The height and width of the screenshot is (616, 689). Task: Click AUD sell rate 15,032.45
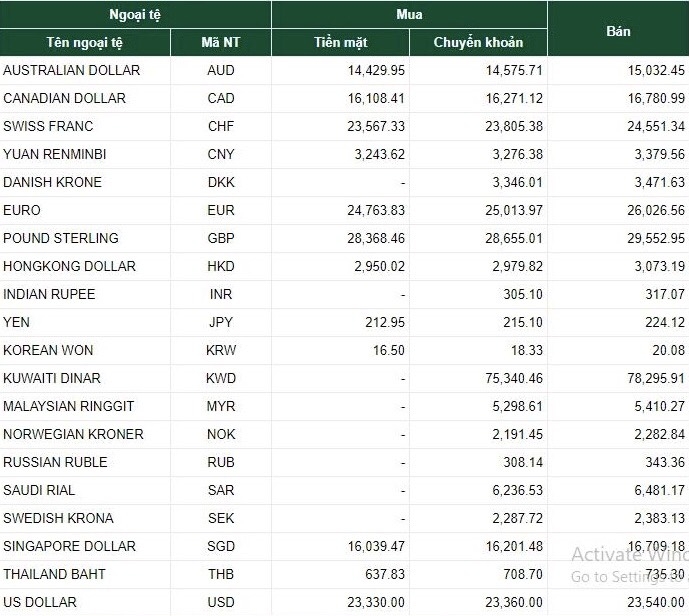tap(656, 70)
